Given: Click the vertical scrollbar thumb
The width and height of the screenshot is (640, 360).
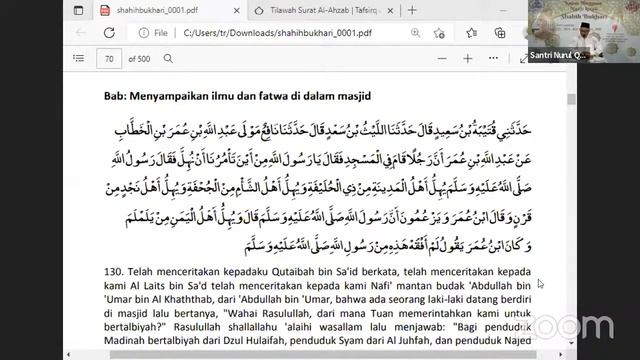Looking at the screenshot, I should [571, 99].
